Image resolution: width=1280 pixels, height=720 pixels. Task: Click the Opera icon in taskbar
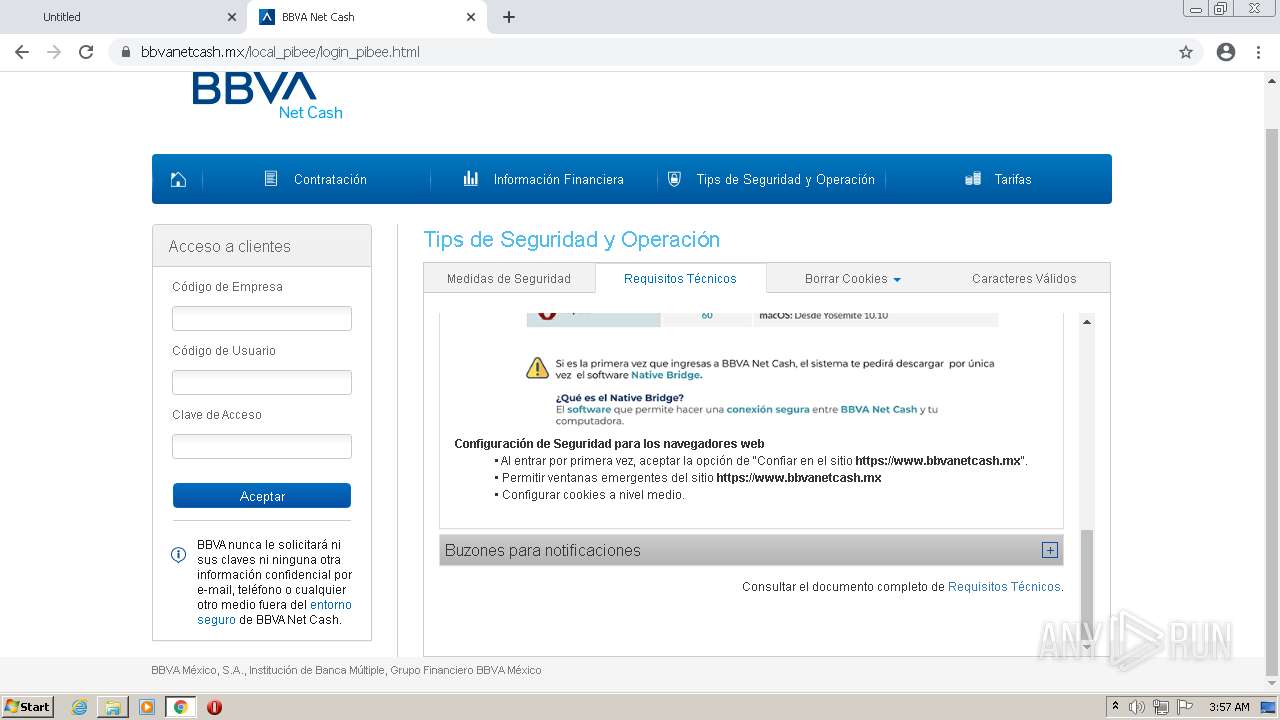(x=214, y=707)
